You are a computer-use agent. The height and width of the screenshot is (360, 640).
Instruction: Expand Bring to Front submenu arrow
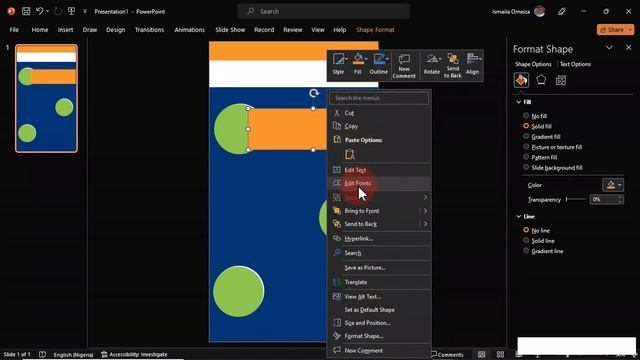[425, 211]
